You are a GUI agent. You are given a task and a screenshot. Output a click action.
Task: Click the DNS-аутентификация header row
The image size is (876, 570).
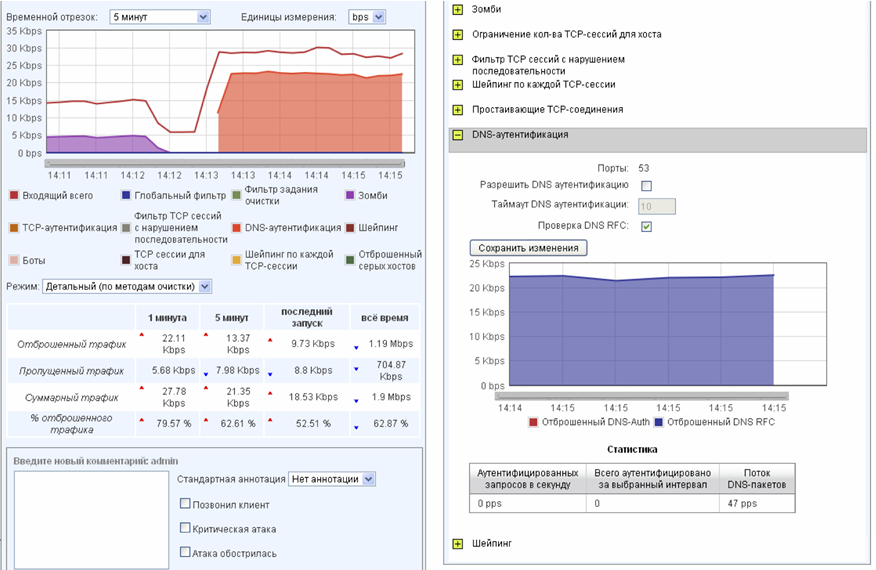tap(658, 140)
